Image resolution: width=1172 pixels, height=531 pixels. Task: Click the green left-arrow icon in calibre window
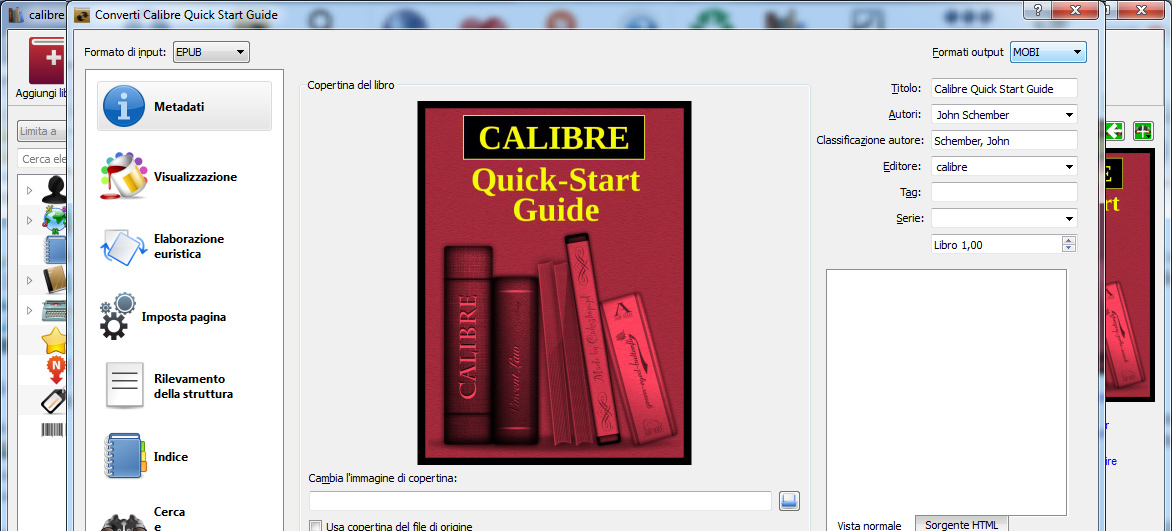pyautogui.click(x=1114, y=131)
